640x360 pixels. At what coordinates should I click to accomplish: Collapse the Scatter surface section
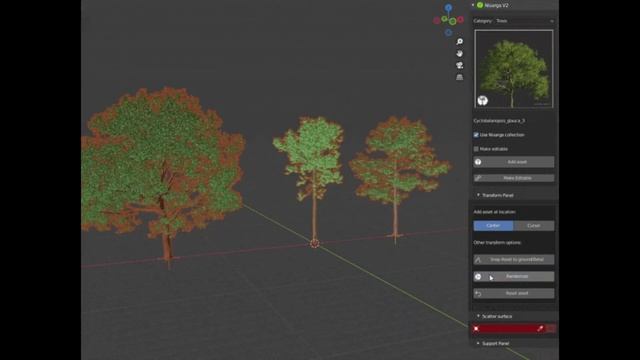pos(478,316)
